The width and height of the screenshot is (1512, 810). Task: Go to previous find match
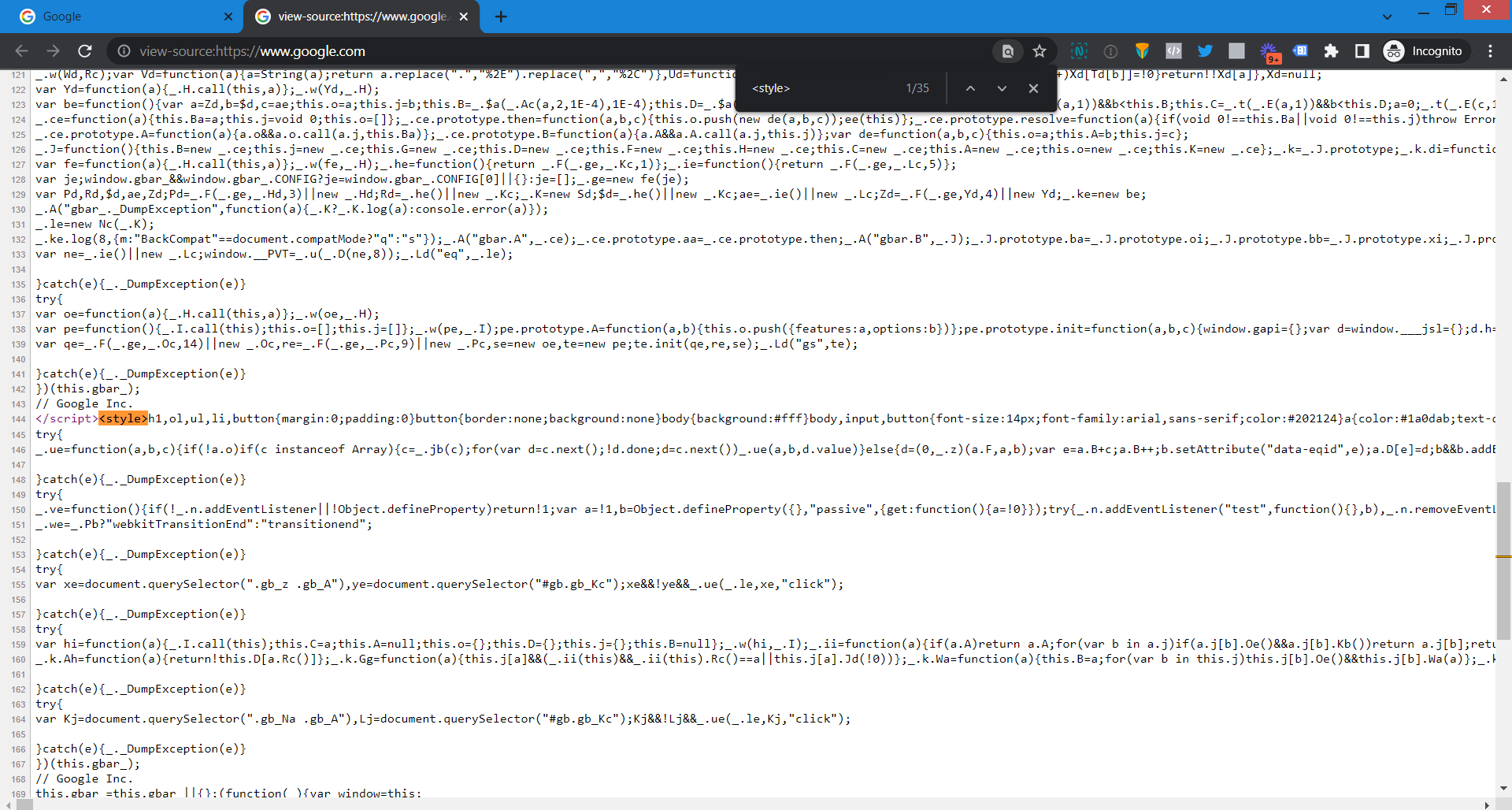click(x=970, y=88)
